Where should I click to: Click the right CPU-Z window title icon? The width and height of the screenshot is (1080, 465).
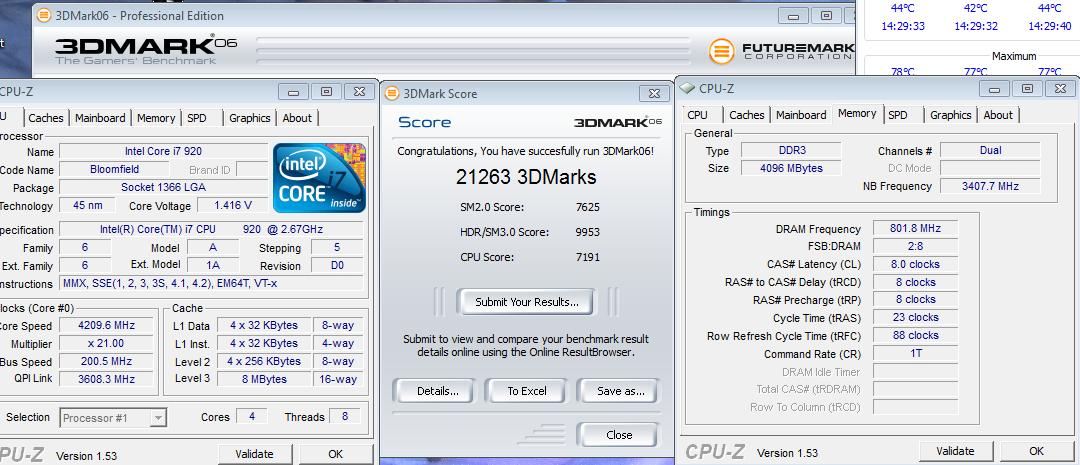tap(687, 88)
